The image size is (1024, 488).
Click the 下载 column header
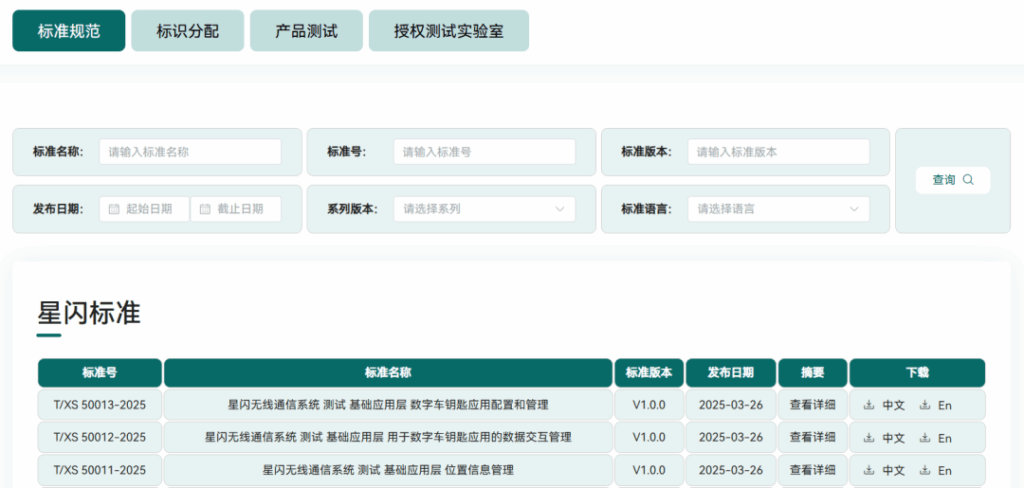pyautogui.click(x=918, y=373)
